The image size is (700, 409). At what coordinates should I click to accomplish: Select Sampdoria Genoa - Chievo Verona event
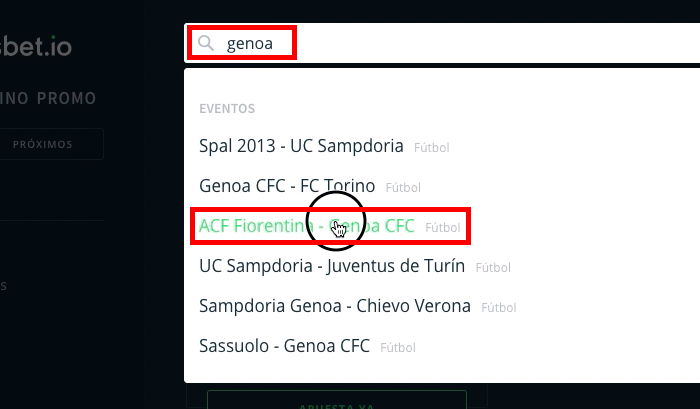tap(335, 306)
